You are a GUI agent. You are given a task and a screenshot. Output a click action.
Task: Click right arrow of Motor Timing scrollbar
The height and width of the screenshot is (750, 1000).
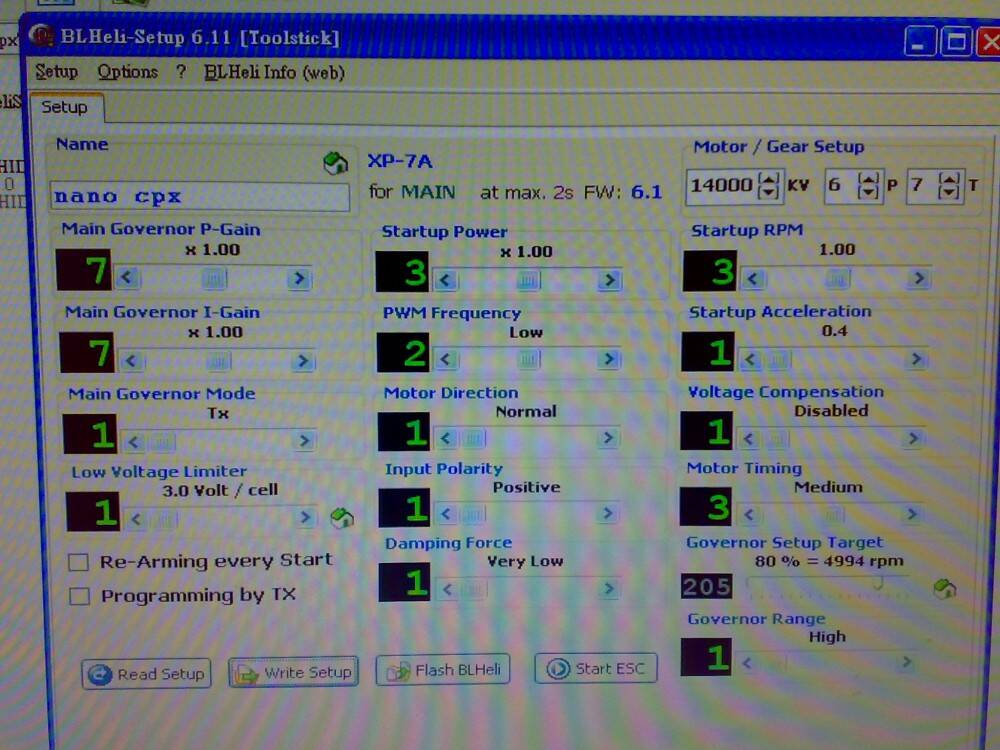tap(910, 514)
